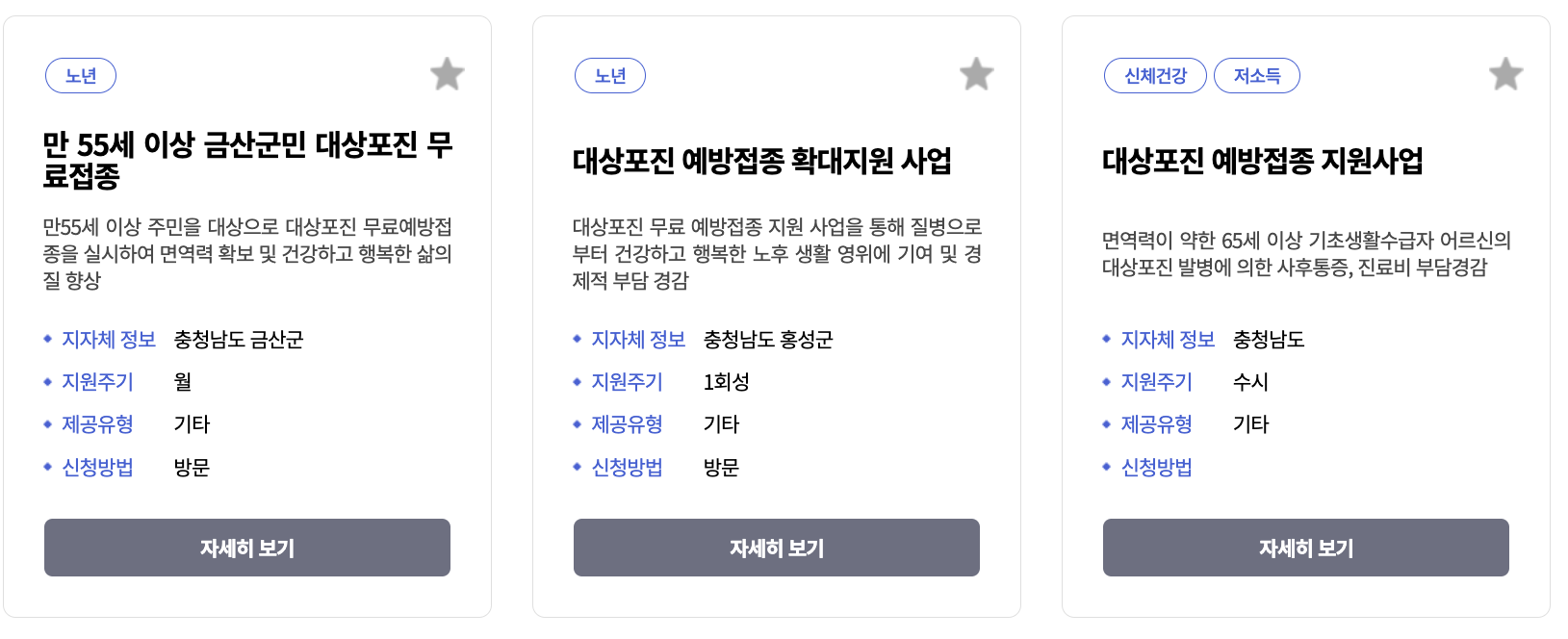Select the 충청남도 홍성군 value
Screen dimensions: 1568x639
click(768, 339)
